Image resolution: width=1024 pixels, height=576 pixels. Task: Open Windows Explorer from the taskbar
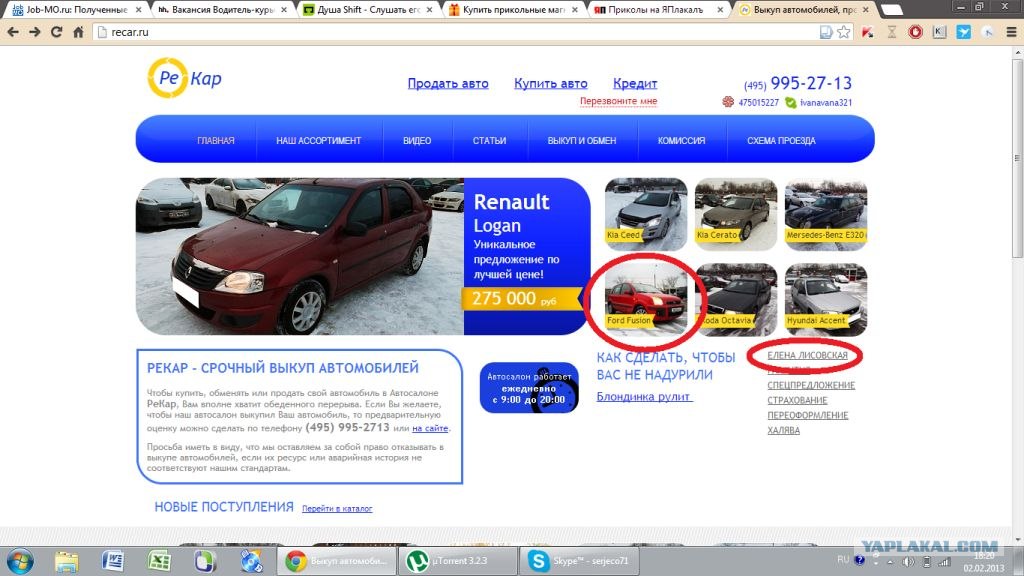[x=66, y=561]
